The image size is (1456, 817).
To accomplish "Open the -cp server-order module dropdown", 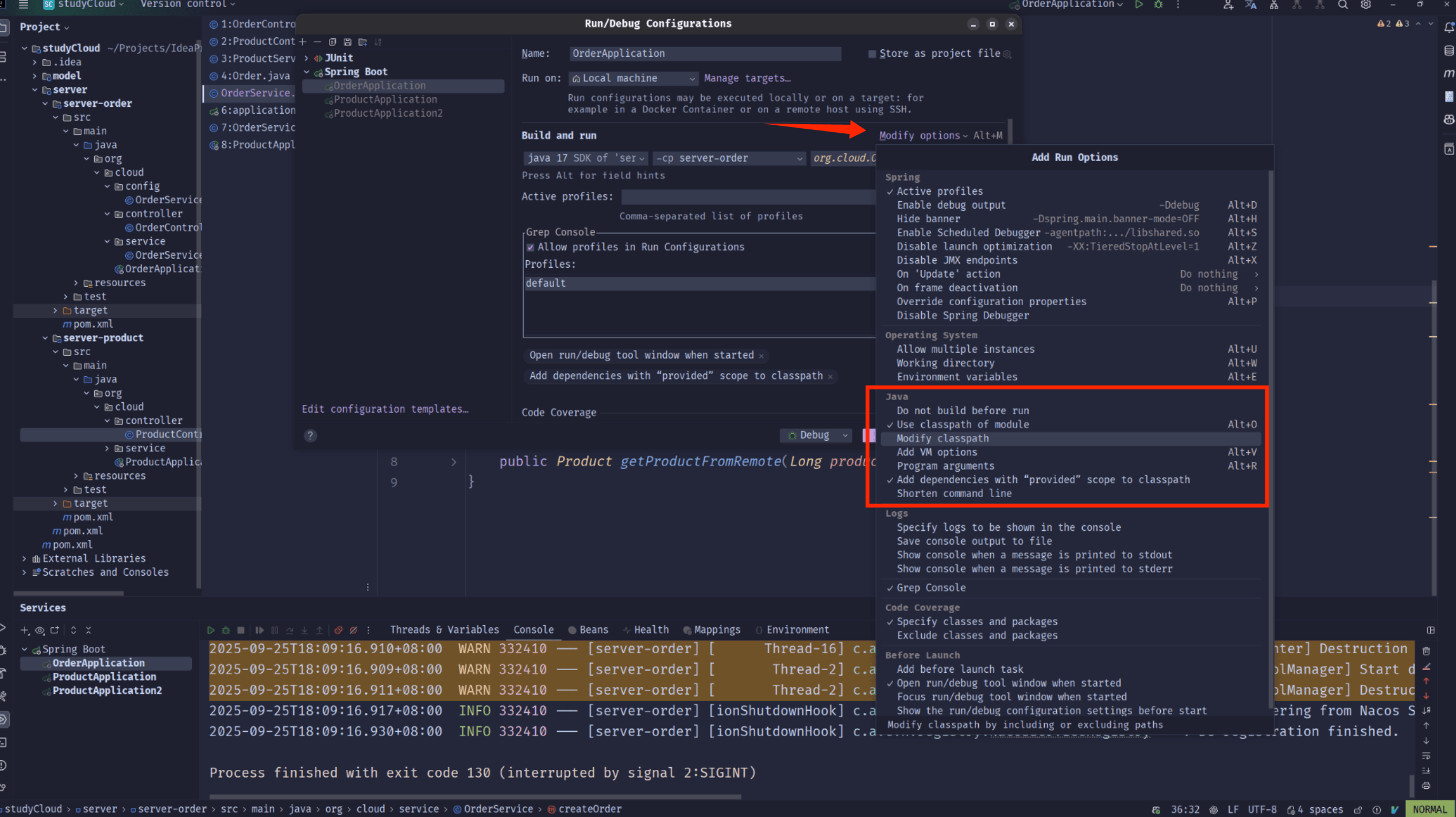I will (728, 158).
